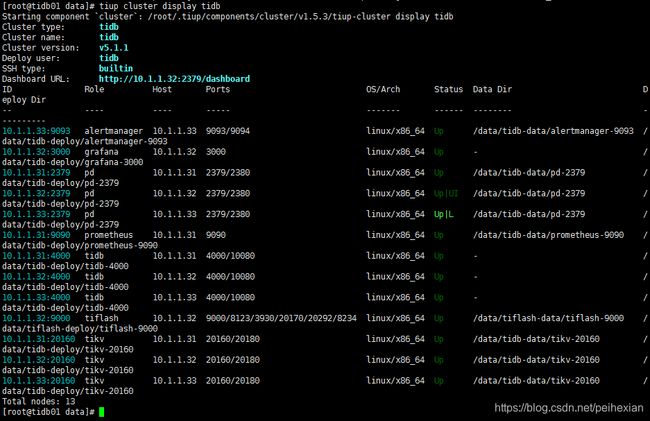
Task: Click the command tiup cluster display tidb
Action: pyautogui.click(x=160, y=6)
